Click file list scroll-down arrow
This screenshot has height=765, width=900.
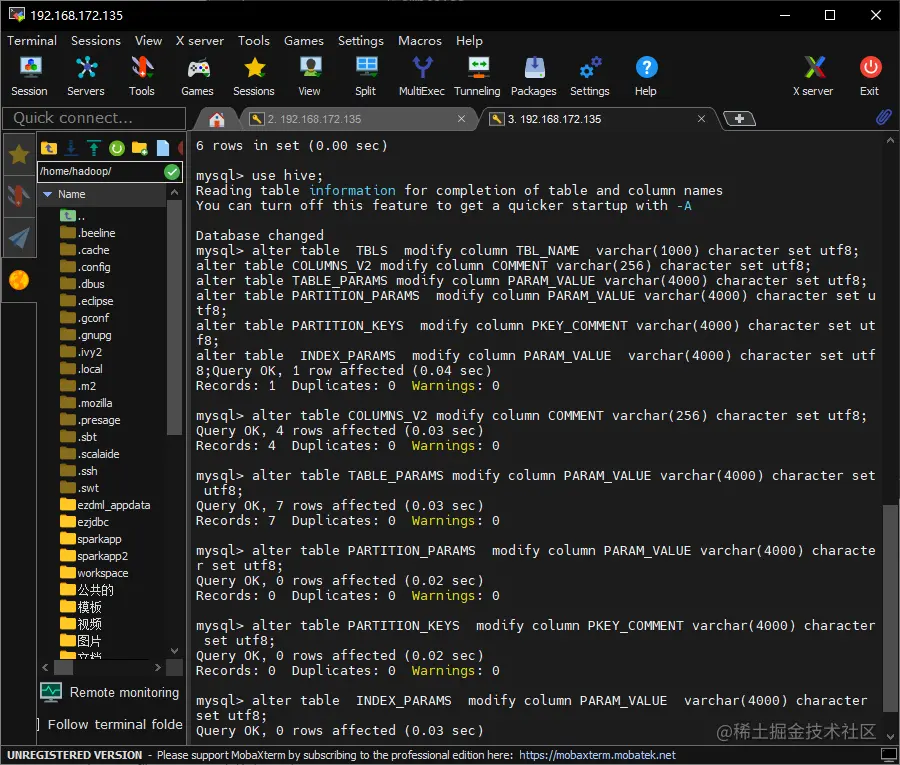coord(175,651)
